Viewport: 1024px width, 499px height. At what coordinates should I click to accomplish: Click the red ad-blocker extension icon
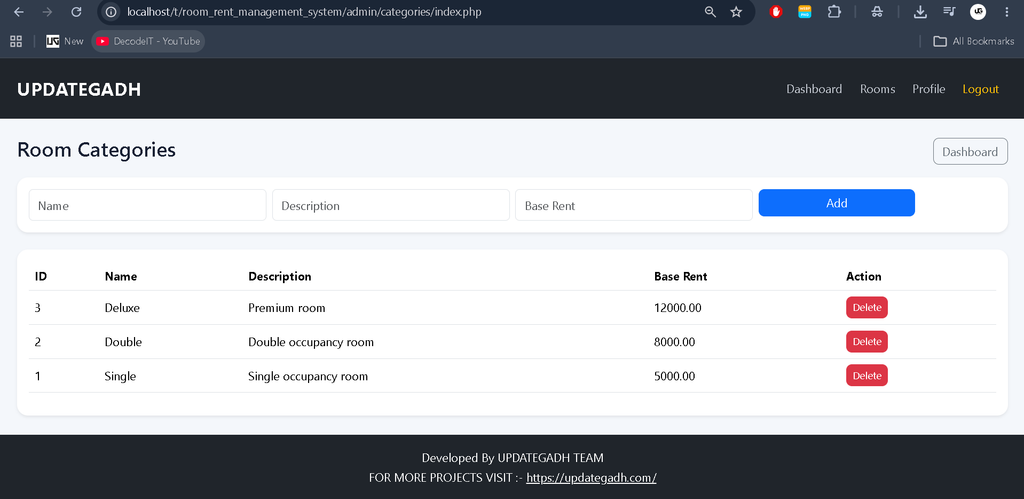pos(776,12)
